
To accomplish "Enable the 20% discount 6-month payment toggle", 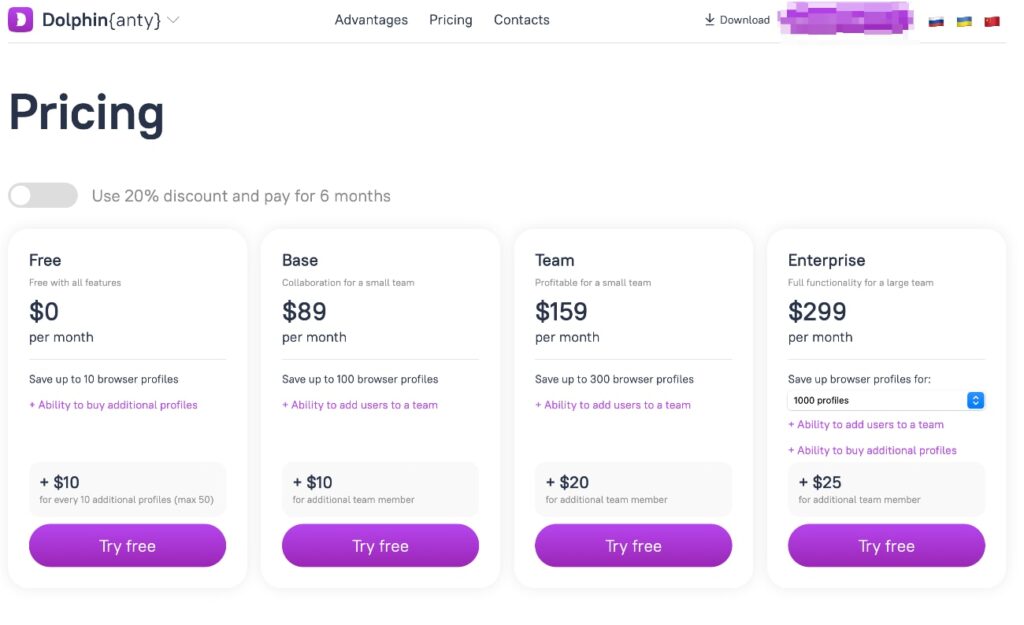I will pyautogui.click(x=42, y=195).
